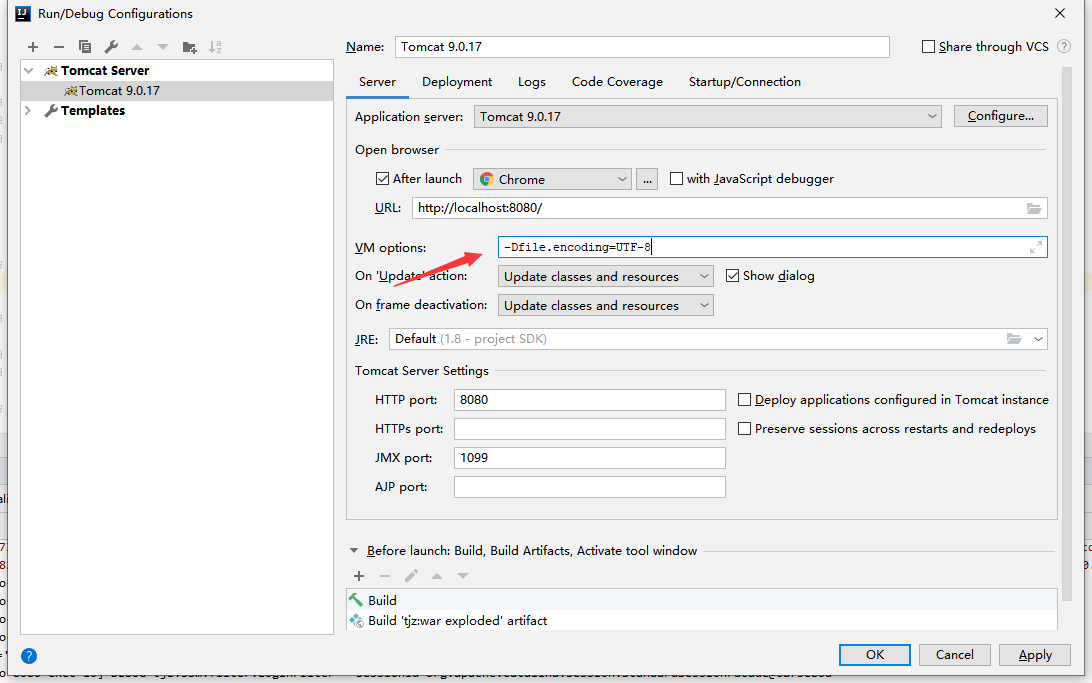Select the Build task in Before launch list
This screenshot has width=1092, height=683.
[x=701, y=600]
